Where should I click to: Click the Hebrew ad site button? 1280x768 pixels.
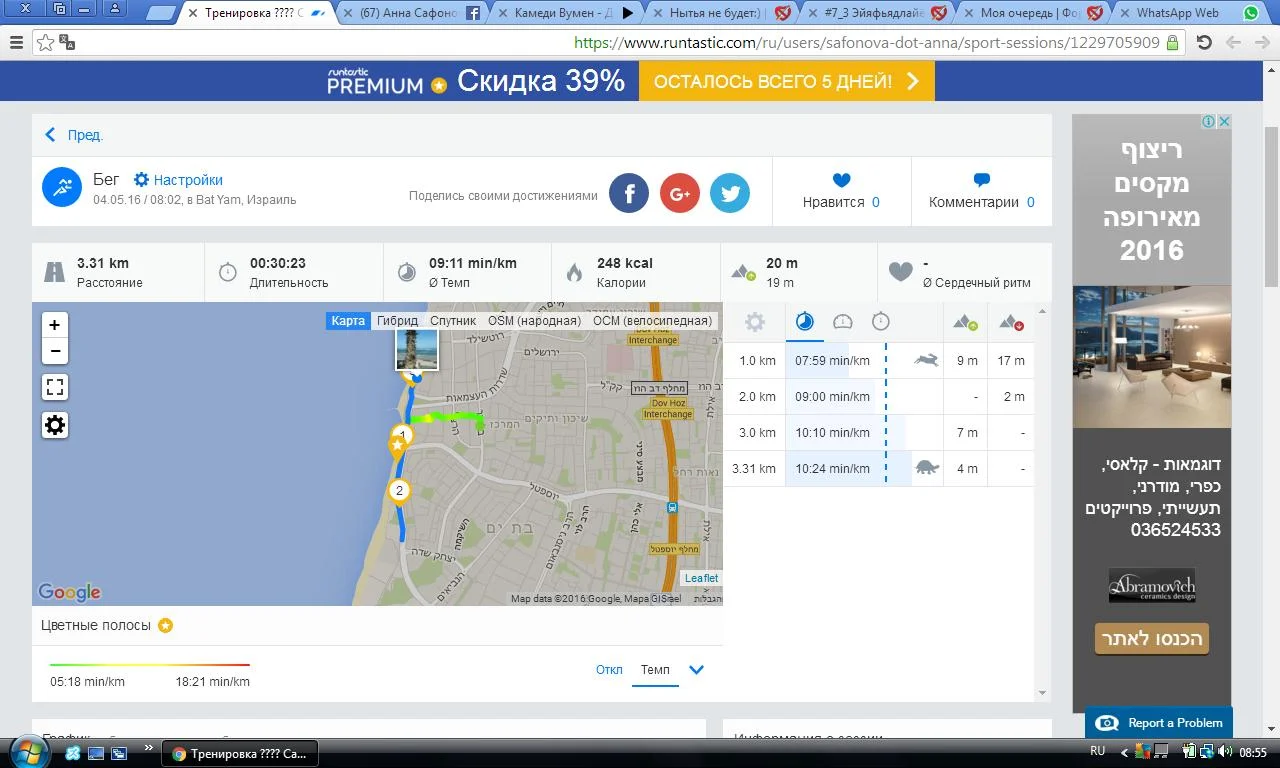[1152, 638]
